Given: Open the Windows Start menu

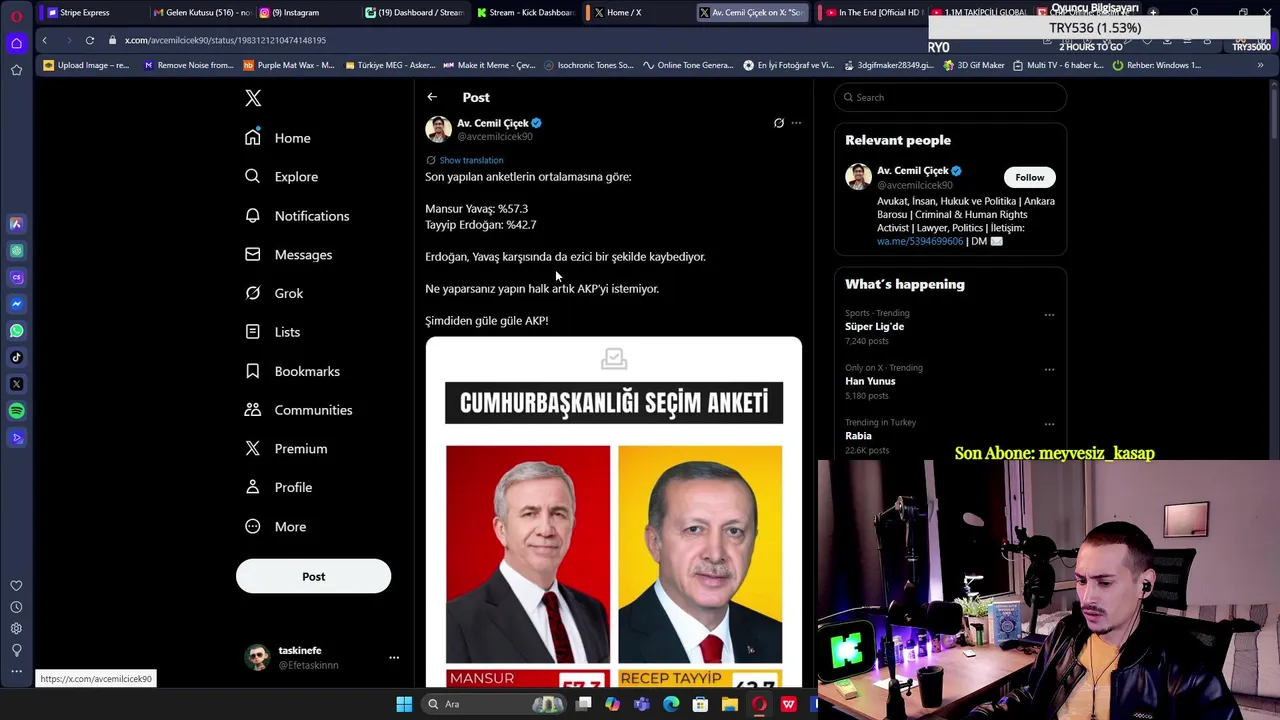Looking at the screenshot, I should pos(404,704).
